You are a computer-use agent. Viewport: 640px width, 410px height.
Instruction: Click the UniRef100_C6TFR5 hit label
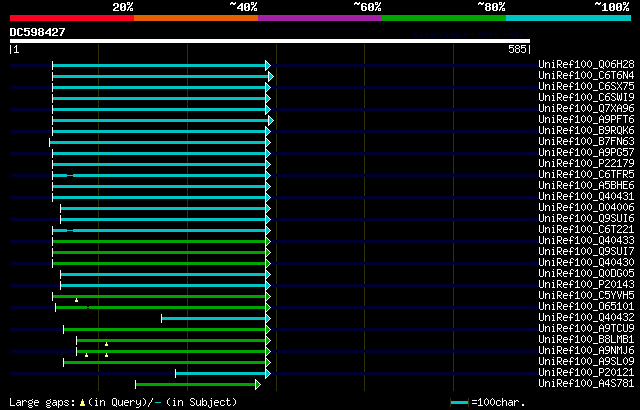[x=587, y=175]
